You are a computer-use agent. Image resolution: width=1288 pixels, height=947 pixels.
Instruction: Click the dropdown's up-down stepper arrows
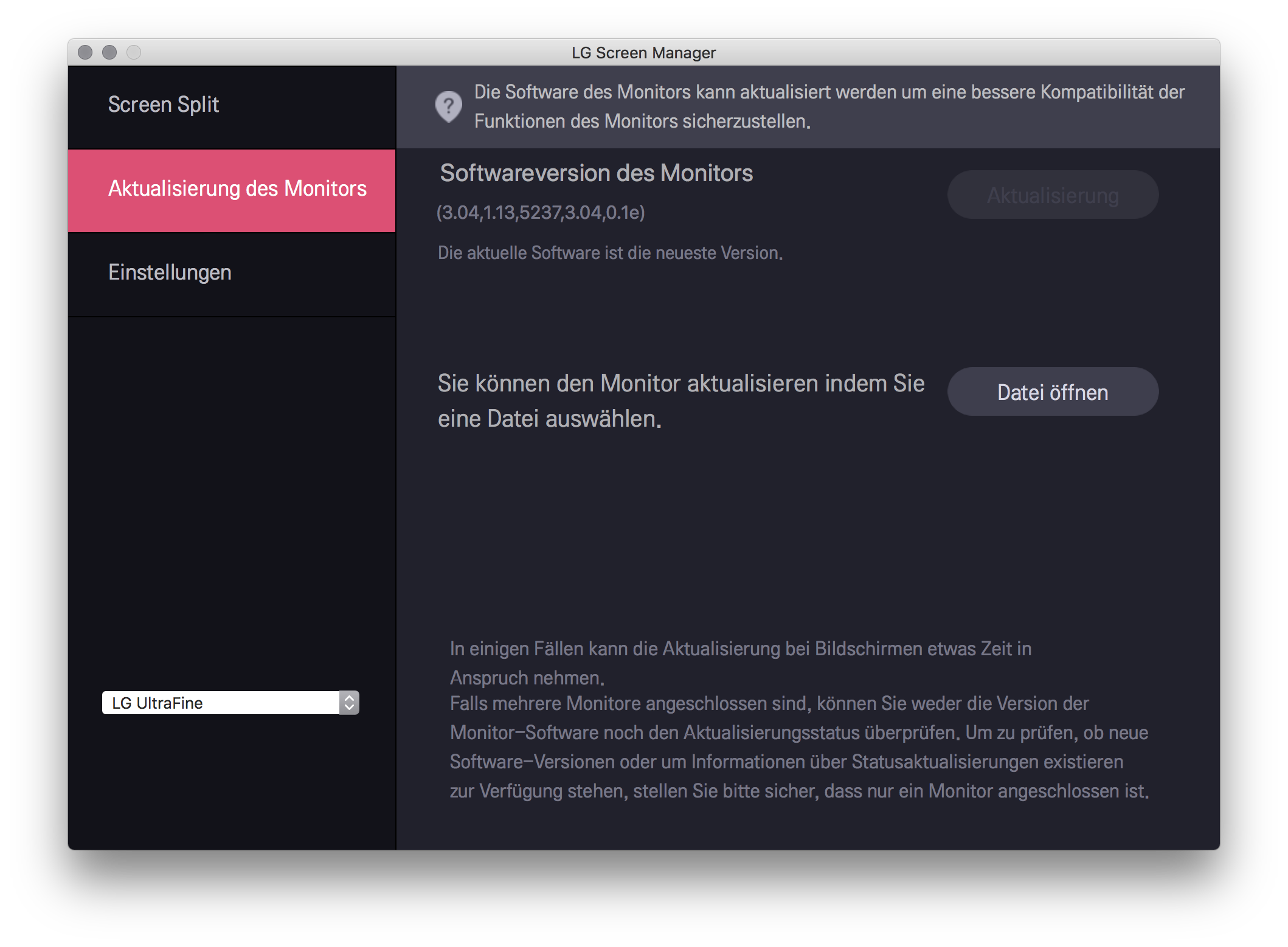click(350, 702)
